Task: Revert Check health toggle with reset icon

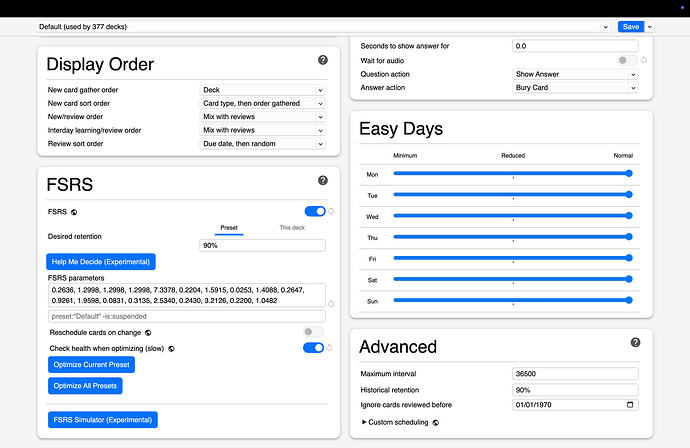Action: click(x=329, y=348)
